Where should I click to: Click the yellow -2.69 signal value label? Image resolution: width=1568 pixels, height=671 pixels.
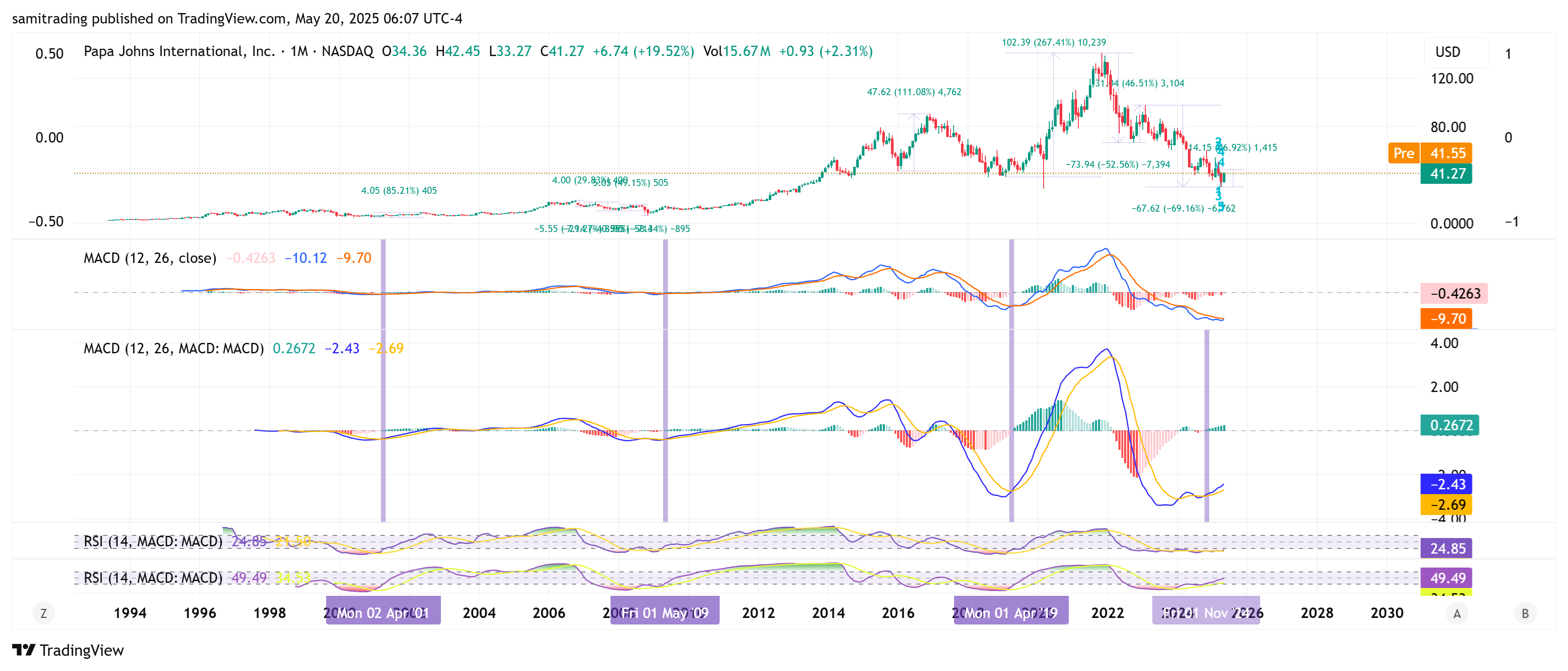tap(1446, 505)
